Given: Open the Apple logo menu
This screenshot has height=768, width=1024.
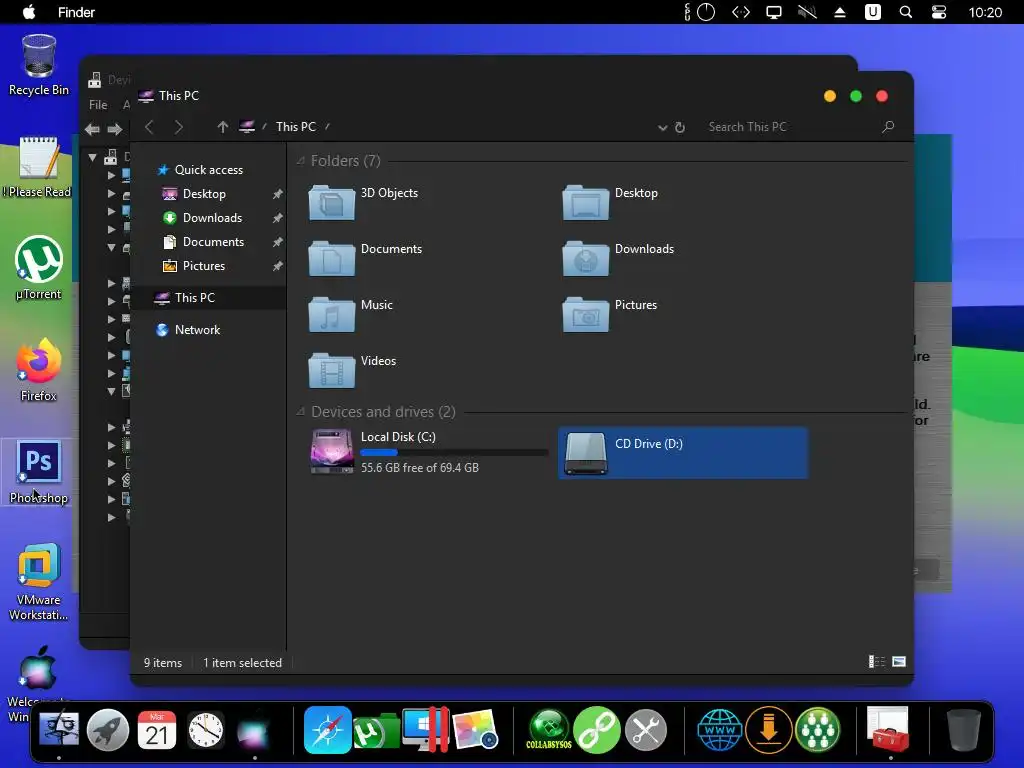Looking at the screenshot, I should [x=29, y=12].
